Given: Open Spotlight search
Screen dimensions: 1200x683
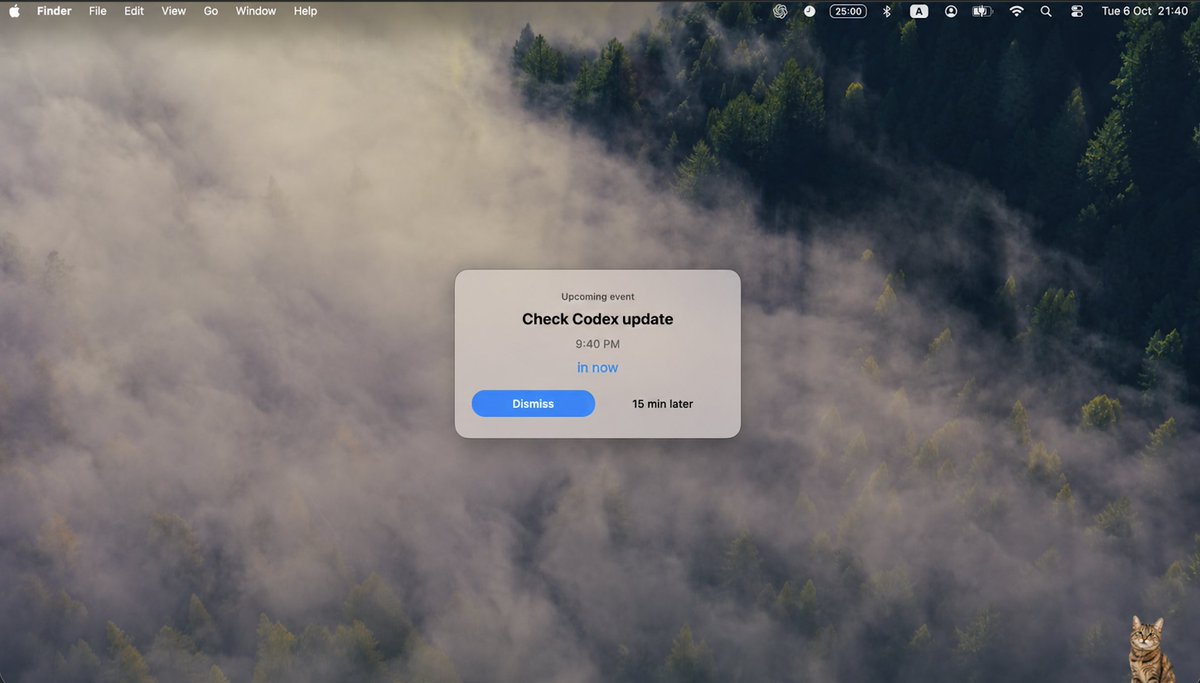Looking at the screenshot, I should pyautogui.click(x=1046, y=11).
